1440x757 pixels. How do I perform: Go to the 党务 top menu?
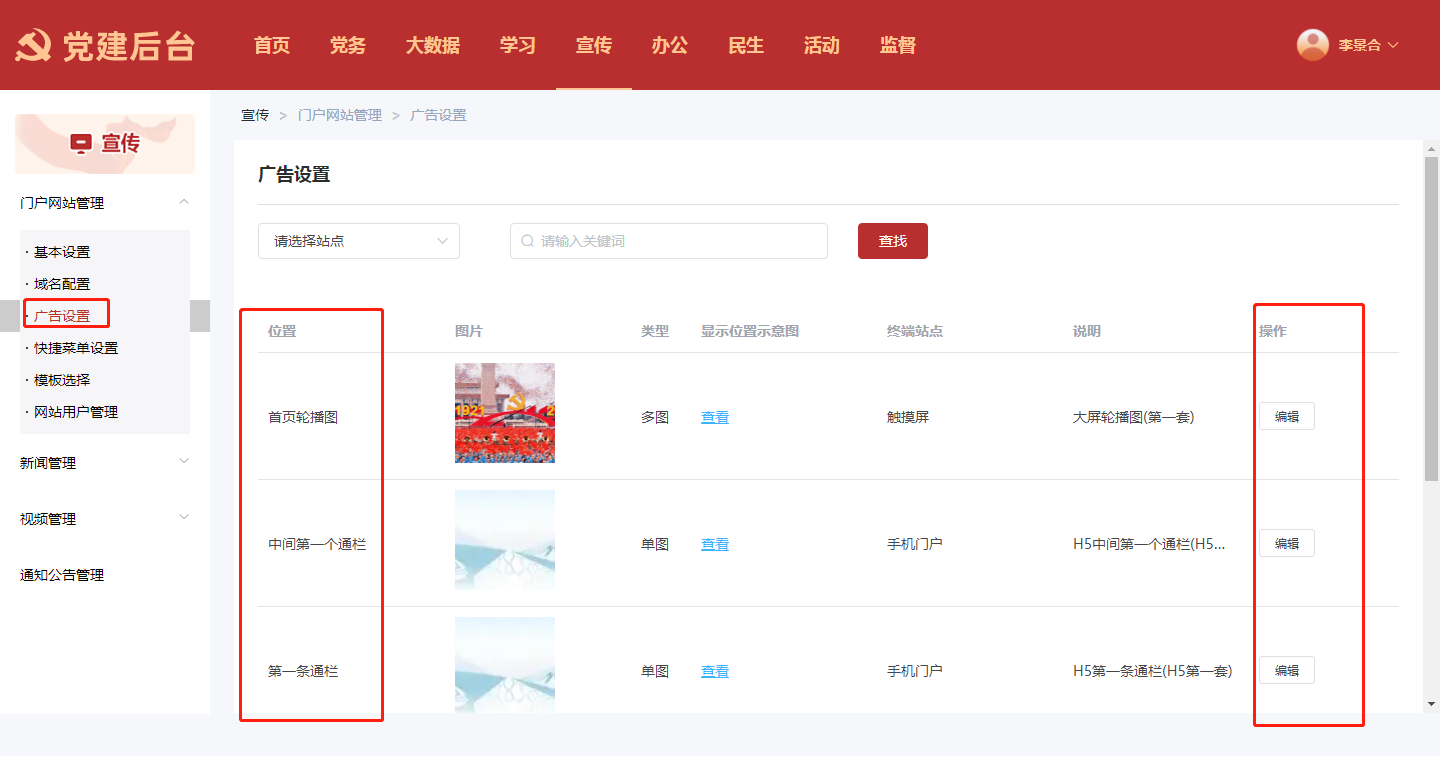coord(347,45)
